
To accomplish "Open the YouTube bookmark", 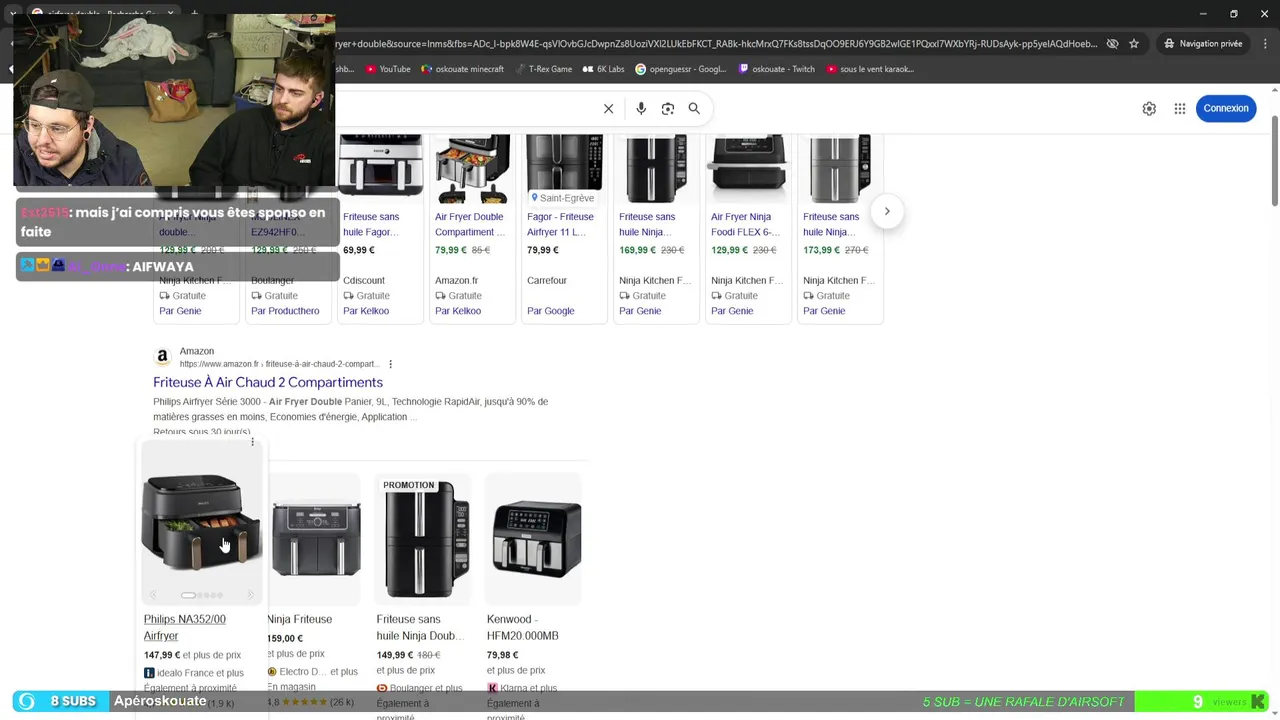I will [388, 69].
